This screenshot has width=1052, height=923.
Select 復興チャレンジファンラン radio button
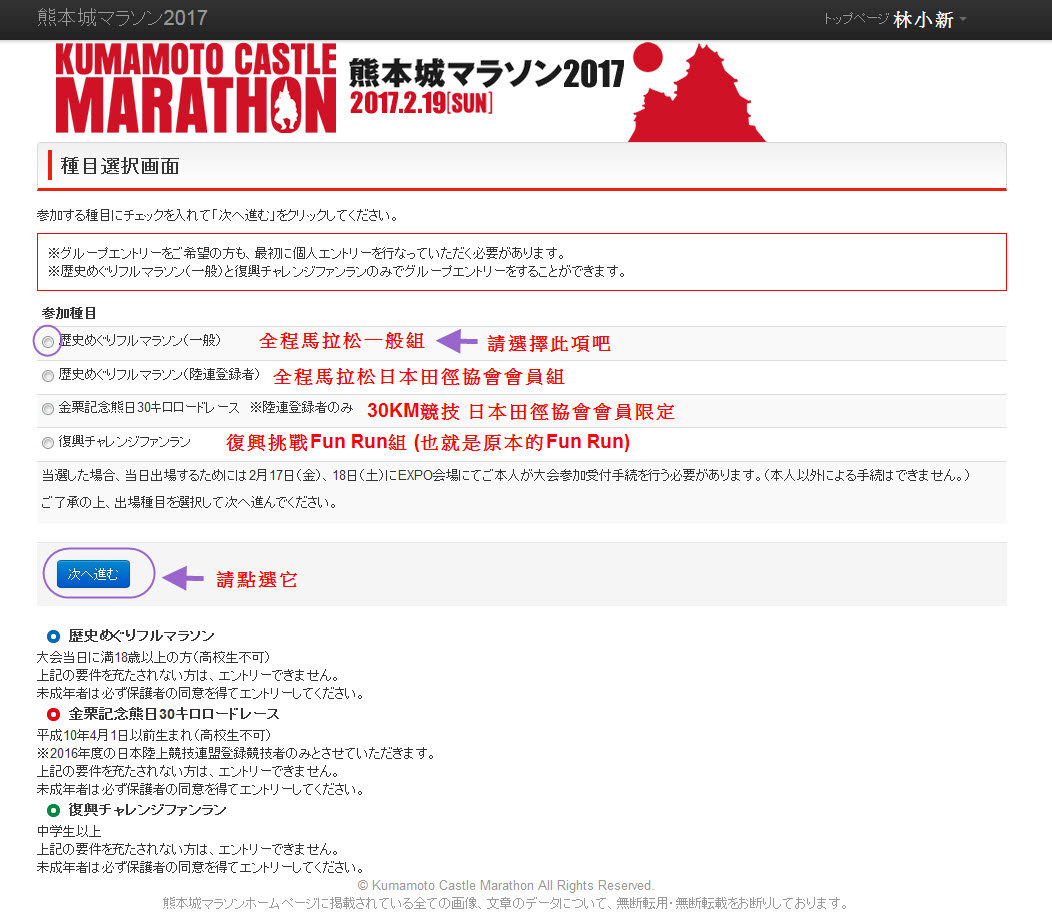point(48,443)
